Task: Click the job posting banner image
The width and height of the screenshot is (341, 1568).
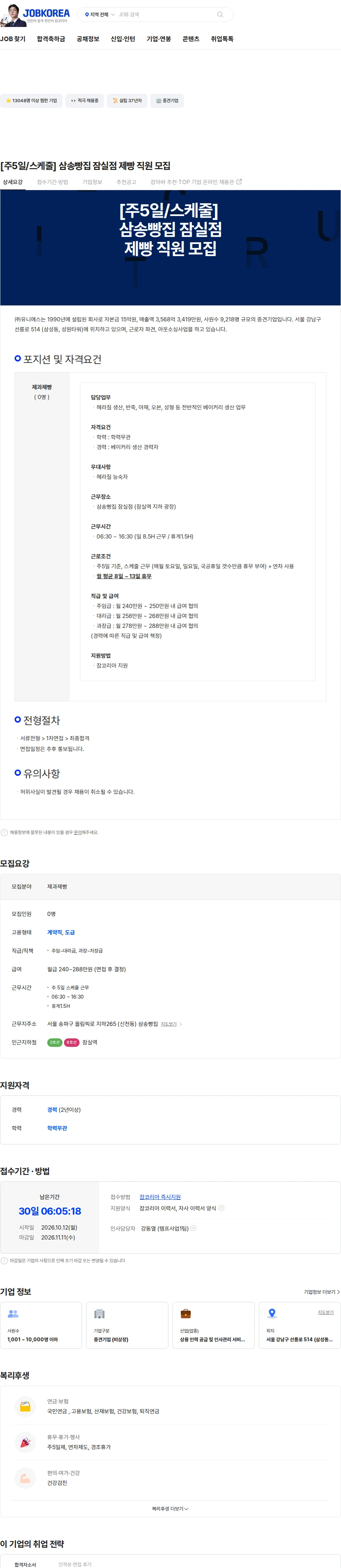Action: tap(170, 248)
